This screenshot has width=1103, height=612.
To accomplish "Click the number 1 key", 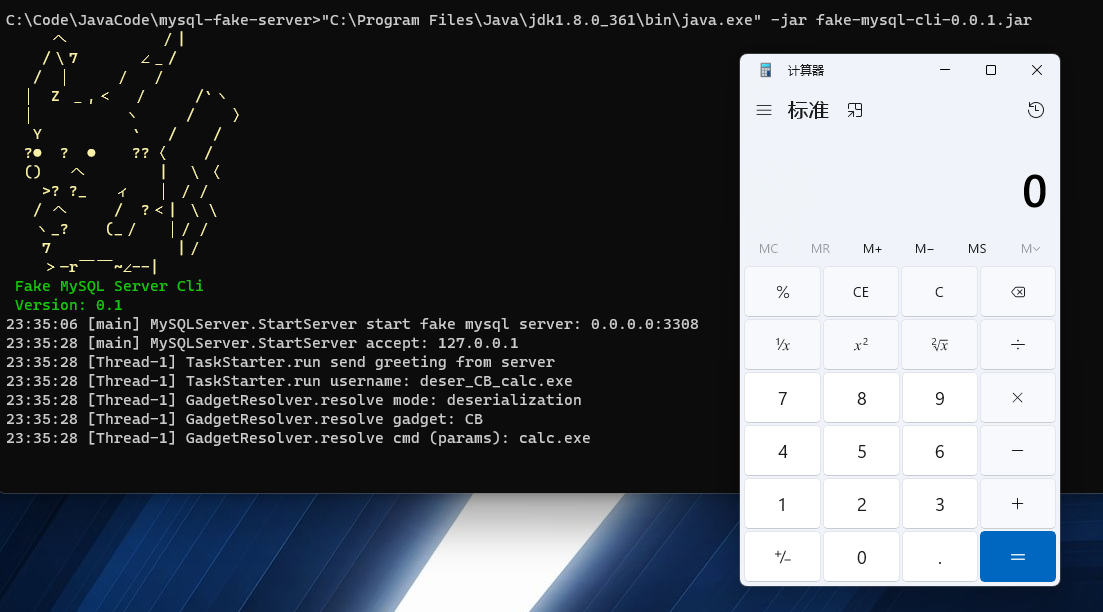I will pyautogui.click(x=783, y=504).
